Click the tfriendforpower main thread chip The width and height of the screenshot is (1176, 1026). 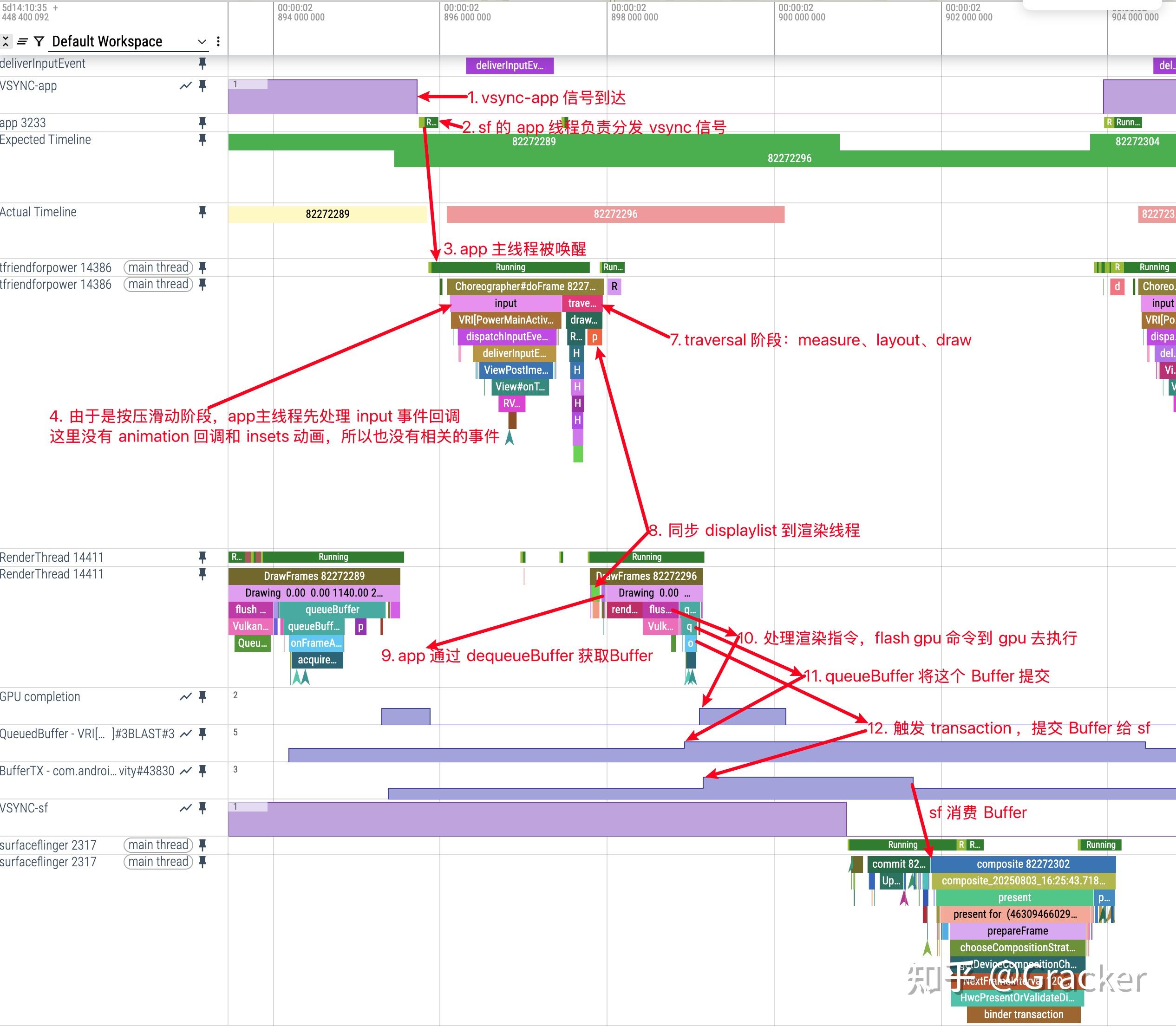158,267
